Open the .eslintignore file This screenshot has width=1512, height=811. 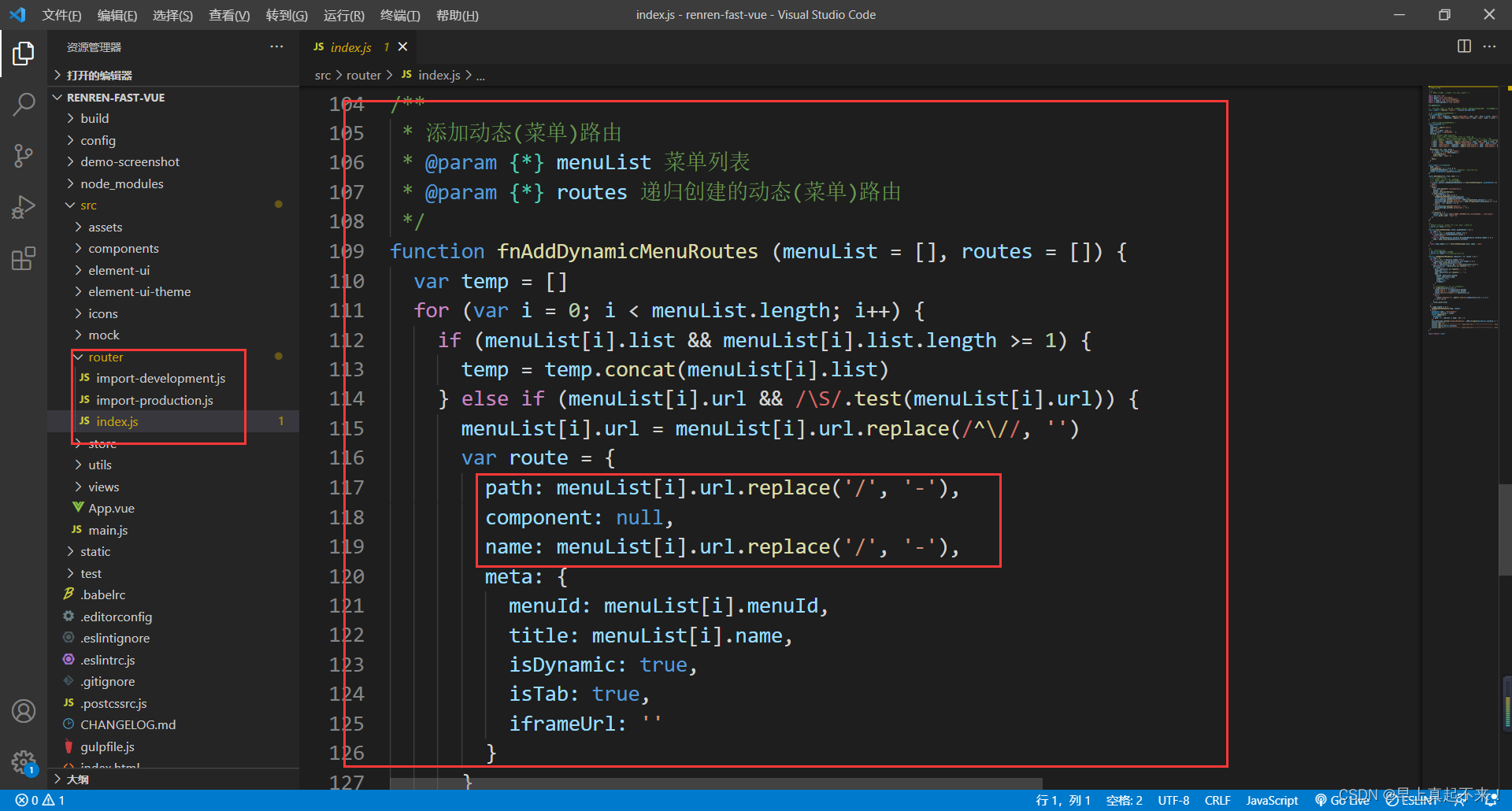point(115,638)
